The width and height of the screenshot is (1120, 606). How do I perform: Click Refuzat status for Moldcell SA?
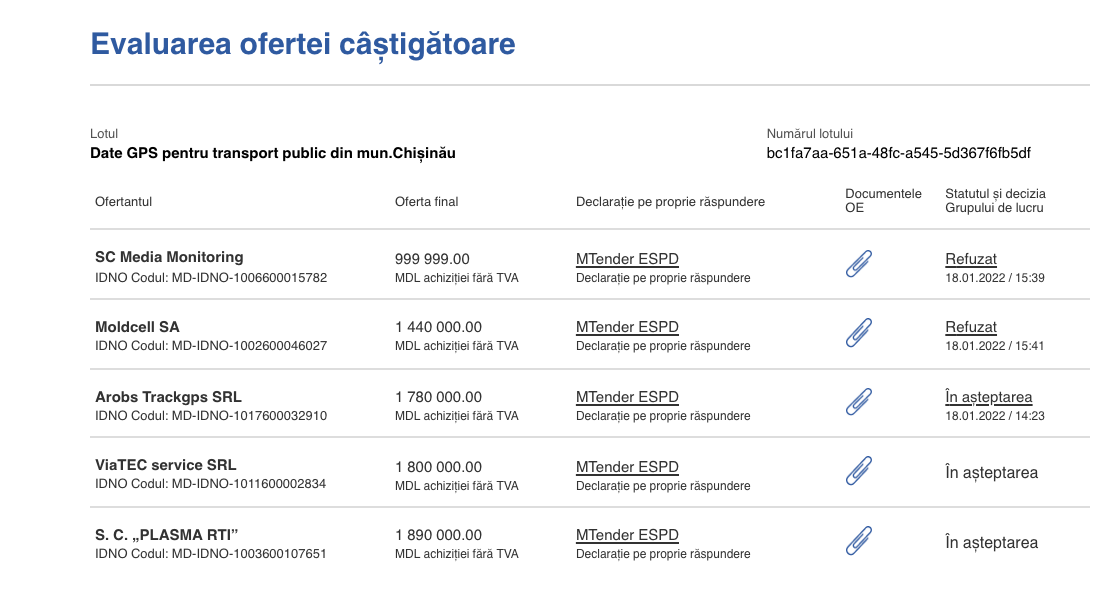[971, 327]
